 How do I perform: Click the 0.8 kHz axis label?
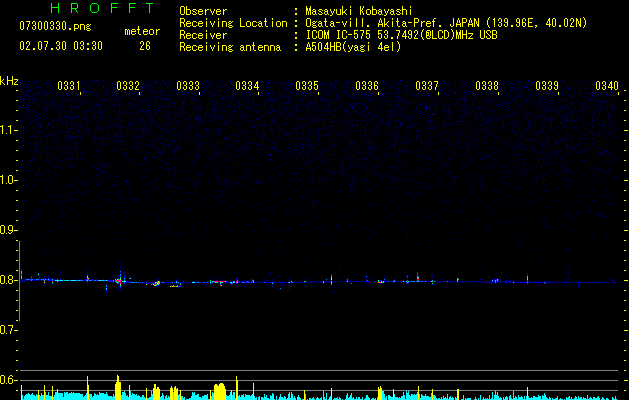[8, 280]
